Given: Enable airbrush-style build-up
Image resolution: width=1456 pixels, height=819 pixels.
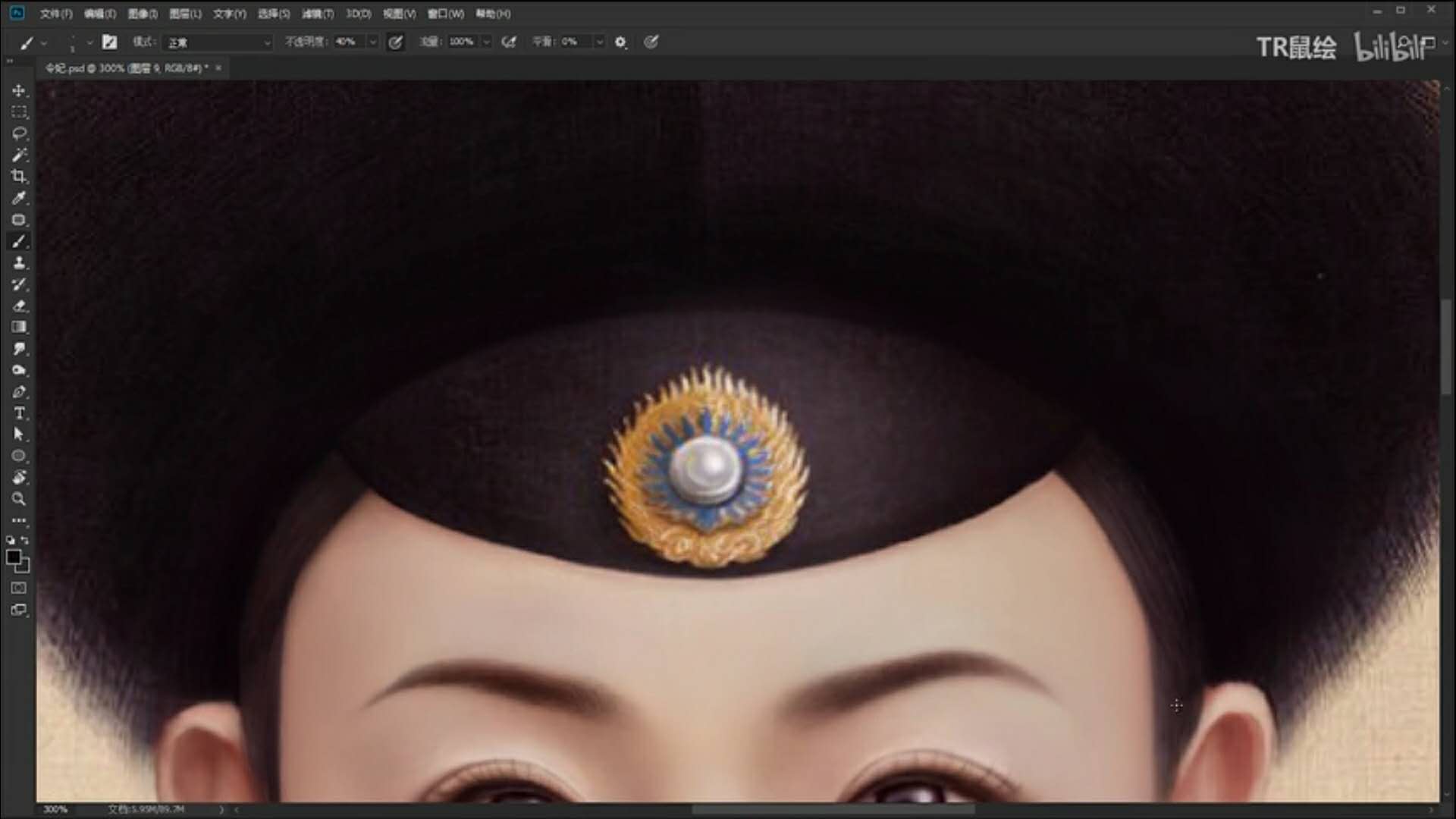Looking at the screenshot, I should 509,42.
